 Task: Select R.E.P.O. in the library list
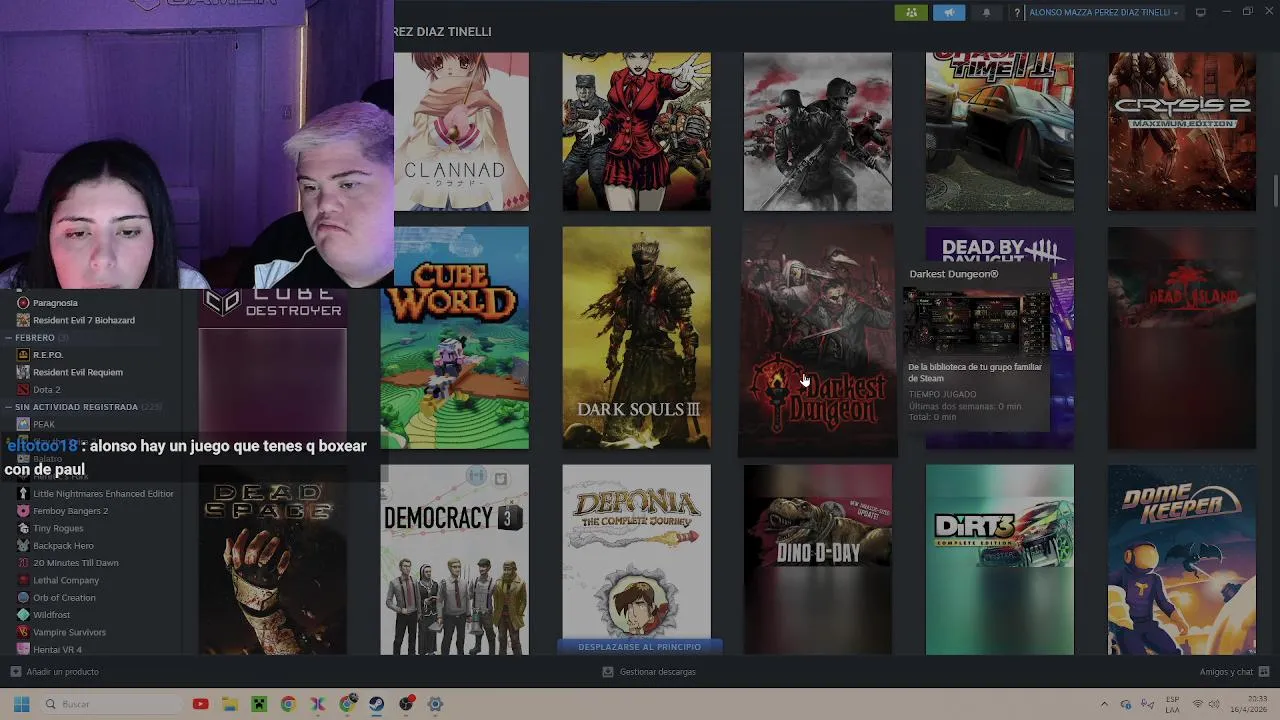48,355
